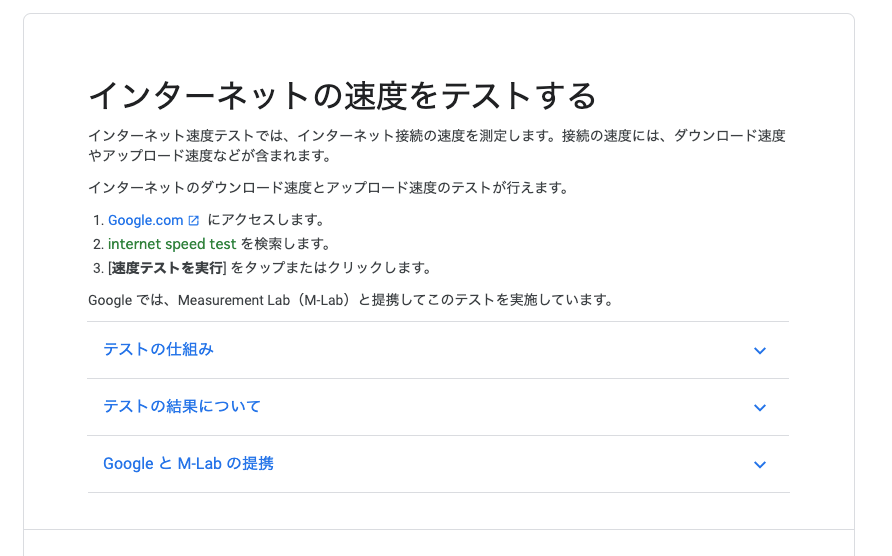Click the green "internet speed test" text
The width and height of the screenshot is (892, 556).
(172, 244)
